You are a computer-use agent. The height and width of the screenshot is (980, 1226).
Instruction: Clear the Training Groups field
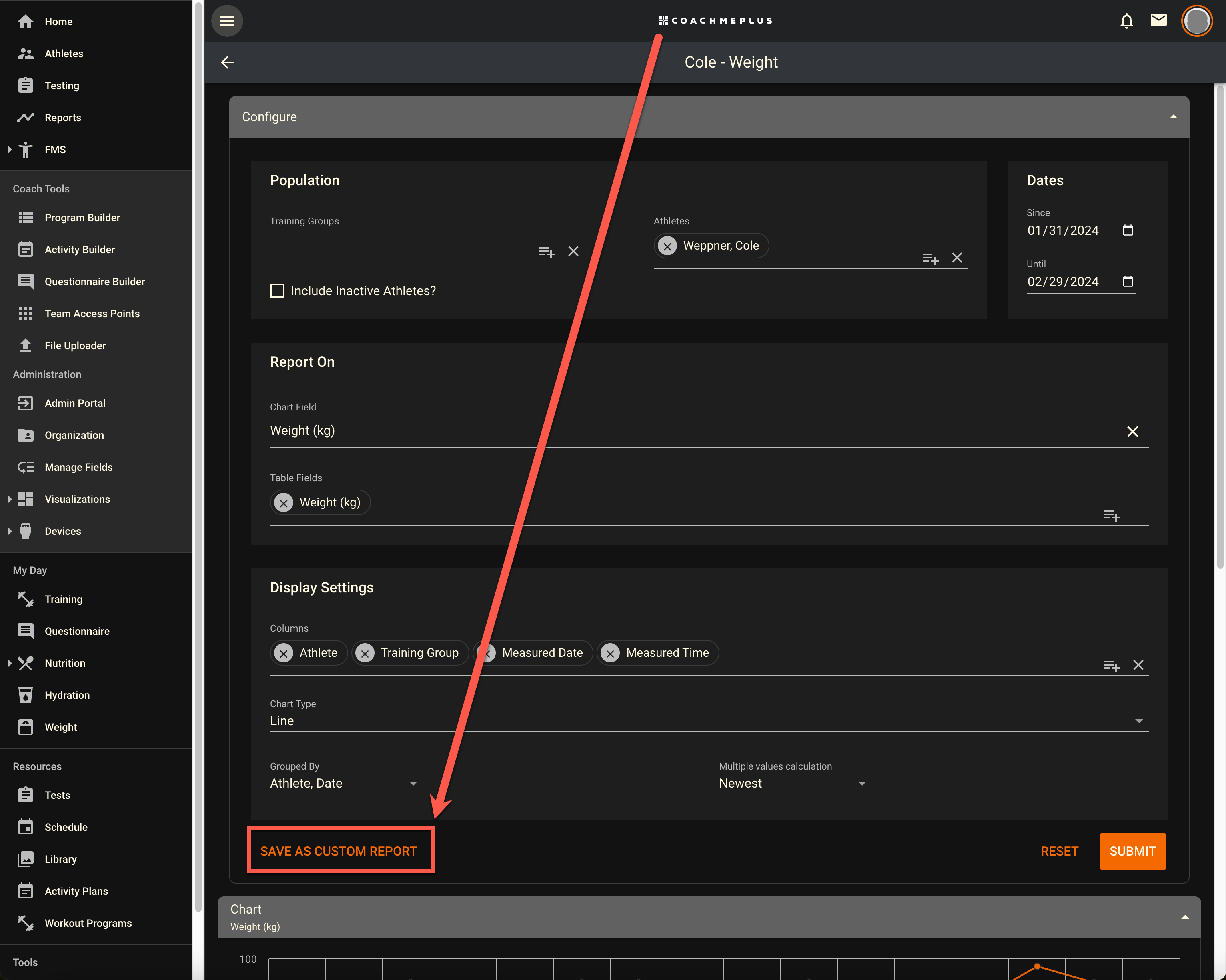point(573,251)
